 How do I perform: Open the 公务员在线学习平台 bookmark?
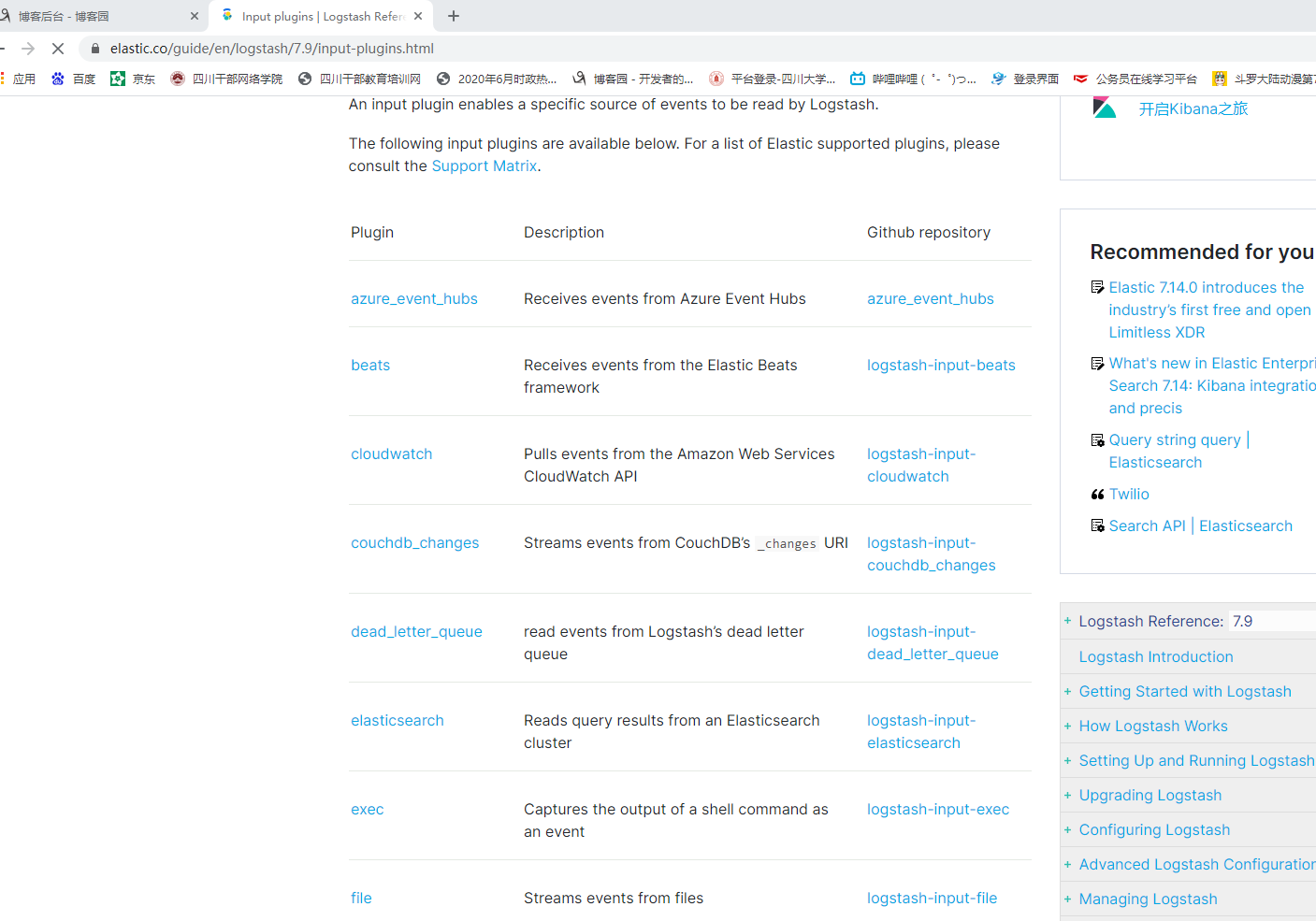pos(1135,79)
